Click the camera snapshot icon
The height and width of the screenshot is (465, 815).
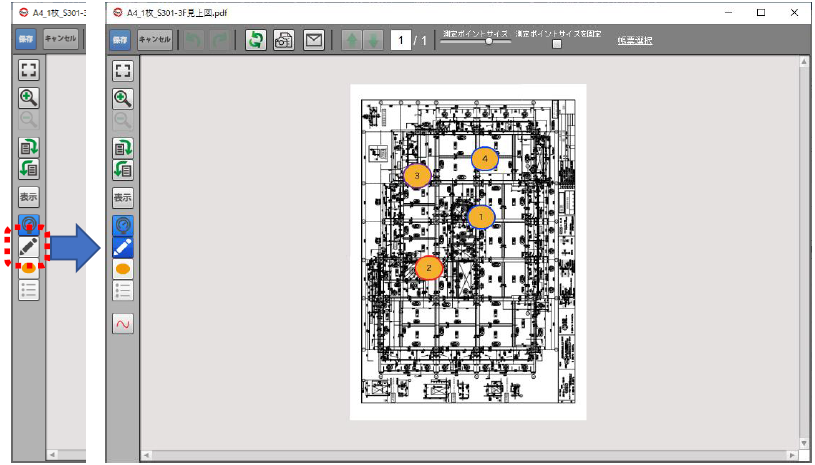click(284, 40)
